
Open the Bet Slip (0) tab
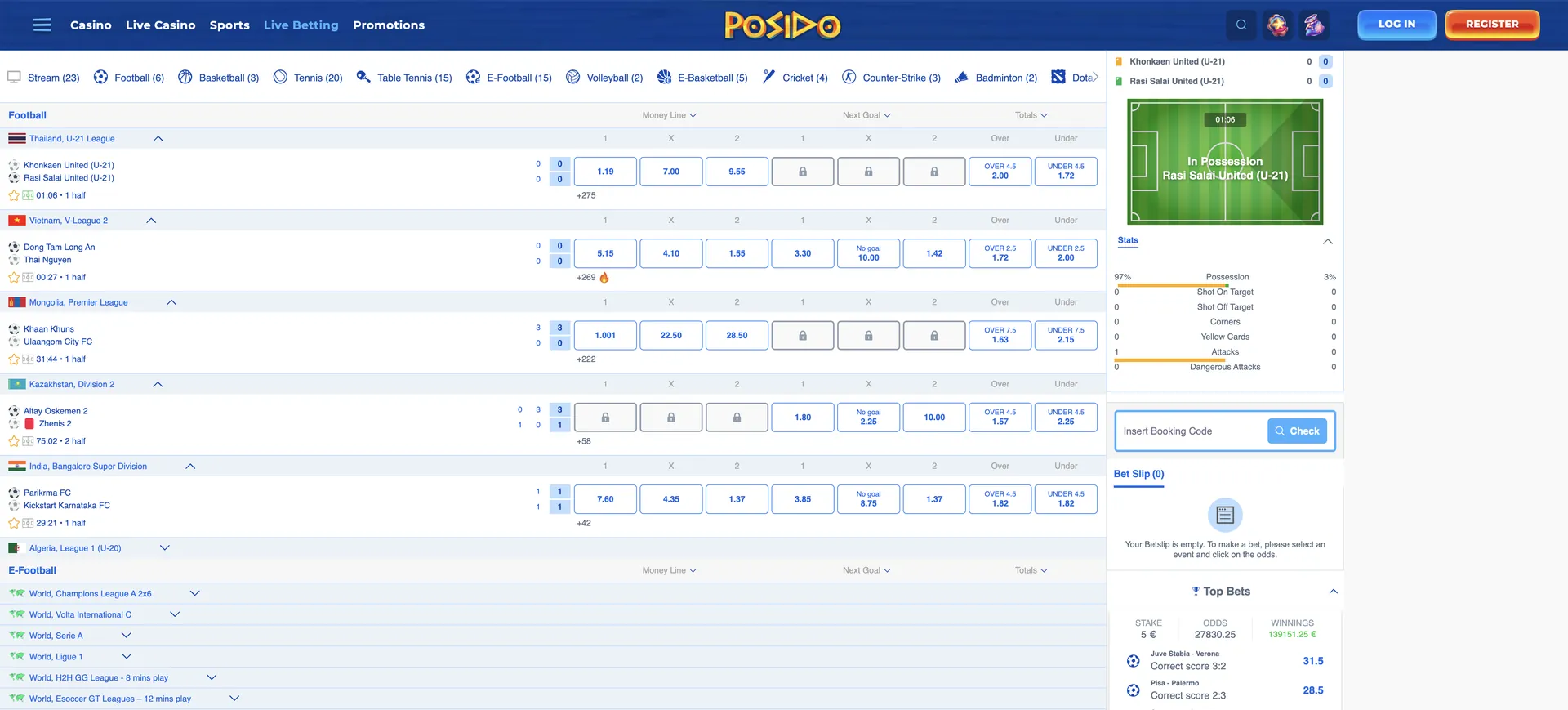[1138, 474]
